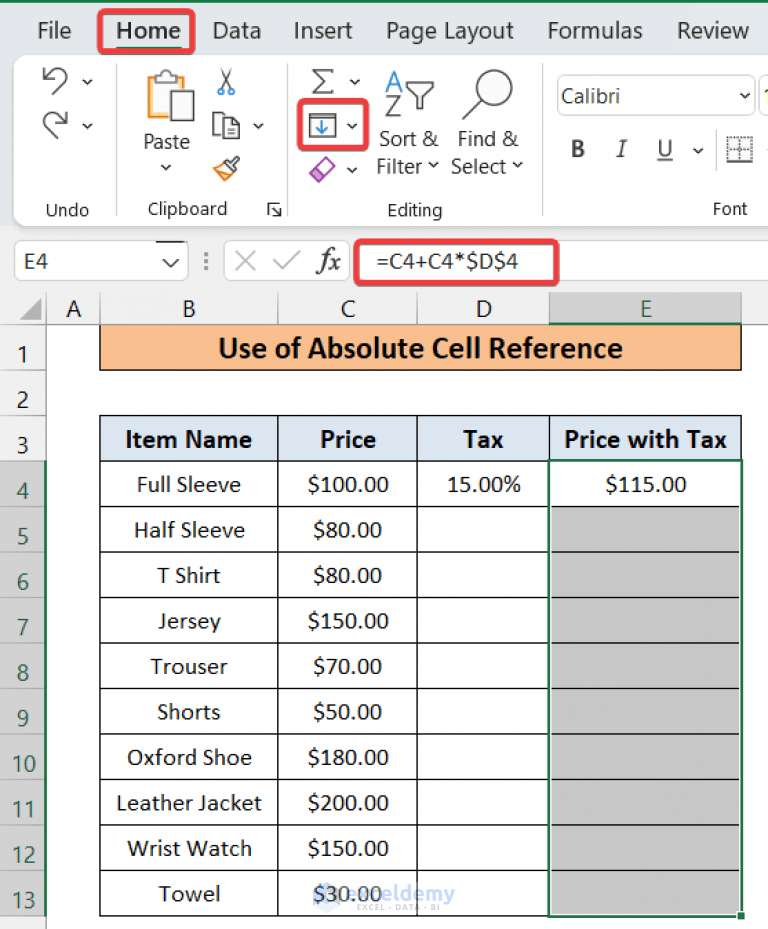Switch to the Formulas ribbon tab
The width and height of the screenshot is (768, 929).
(594, 31)
